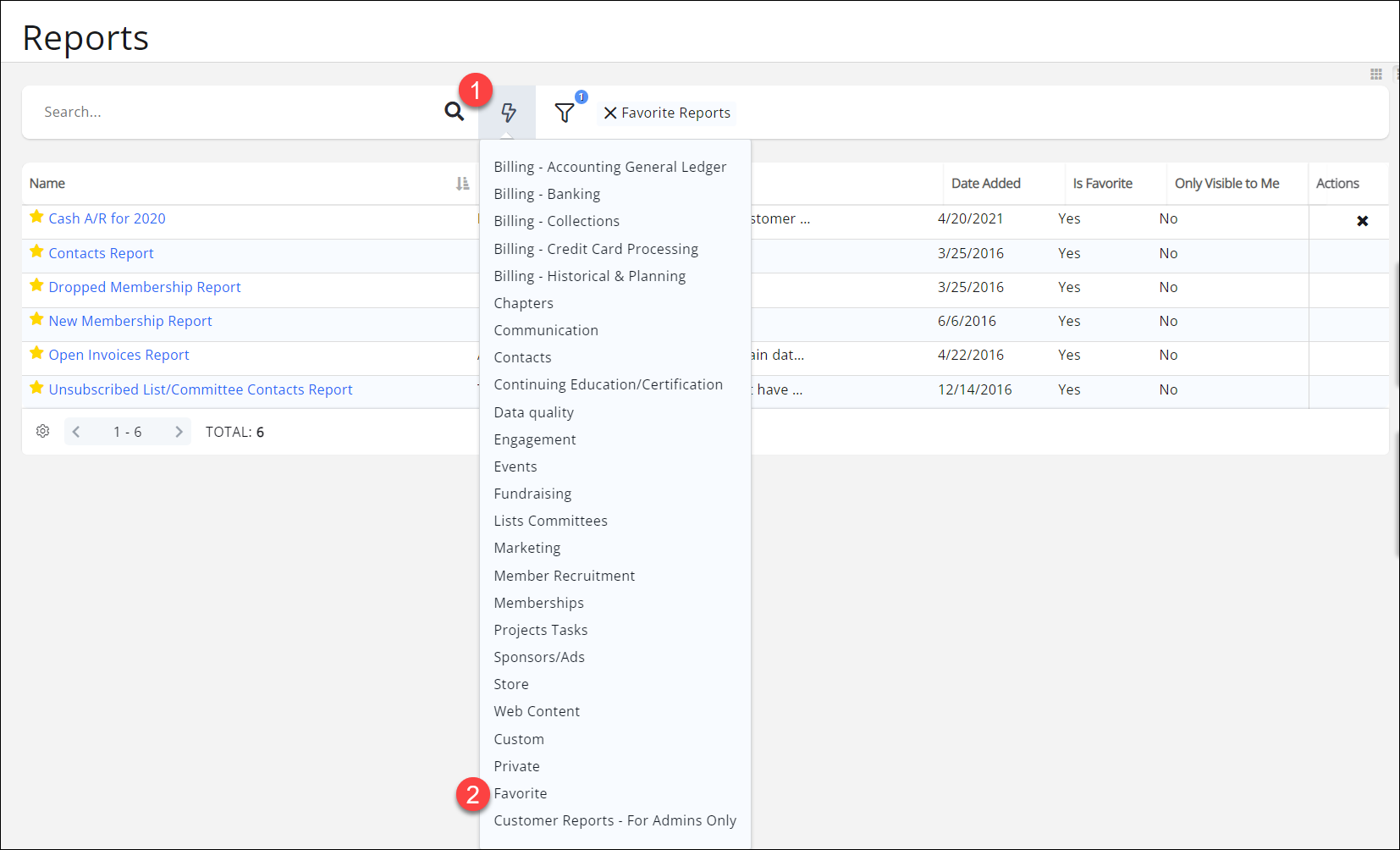This screenshot has width=1400, height=850.
Task: Open the filter funnel icon
Action: (565, 112)
